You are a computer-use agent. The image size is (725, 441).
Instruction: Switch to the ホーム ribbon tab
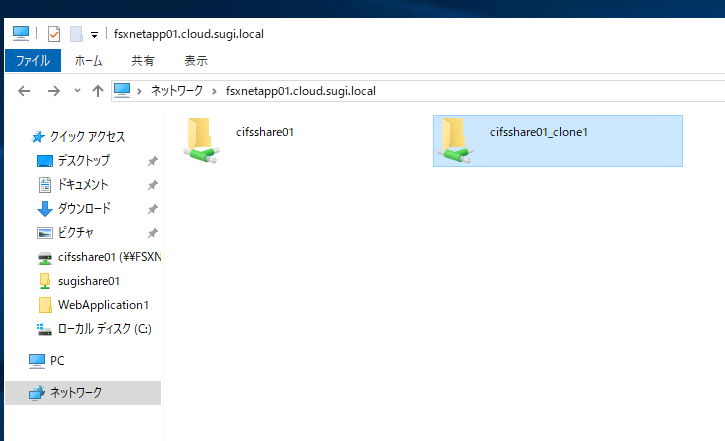[88, 61]
